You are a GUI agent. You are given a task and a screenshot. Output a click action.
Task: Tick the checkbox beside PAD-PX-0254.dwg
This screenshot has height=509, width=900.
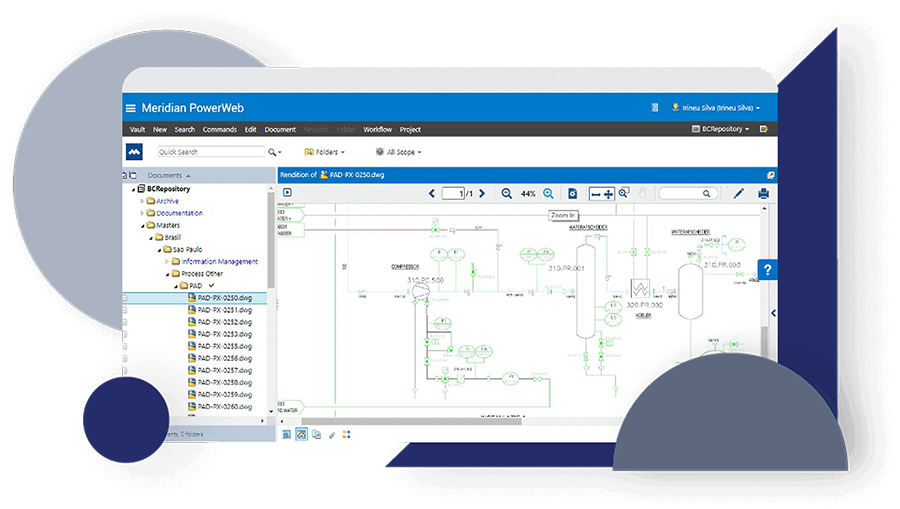(125, 346)
